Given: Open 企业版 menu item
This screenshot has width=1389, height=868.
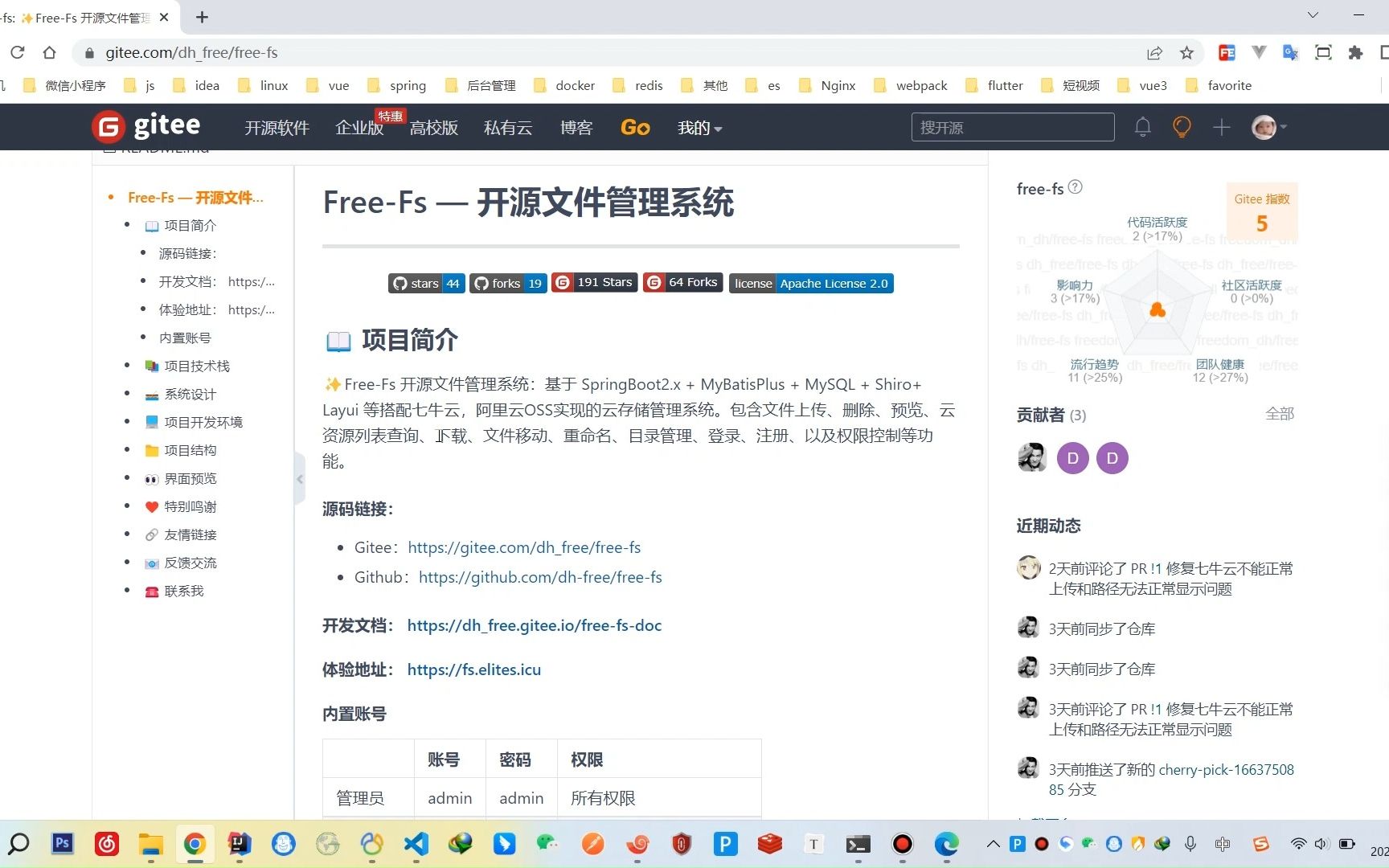Looking at the screenshot, I should coord(359,128).
